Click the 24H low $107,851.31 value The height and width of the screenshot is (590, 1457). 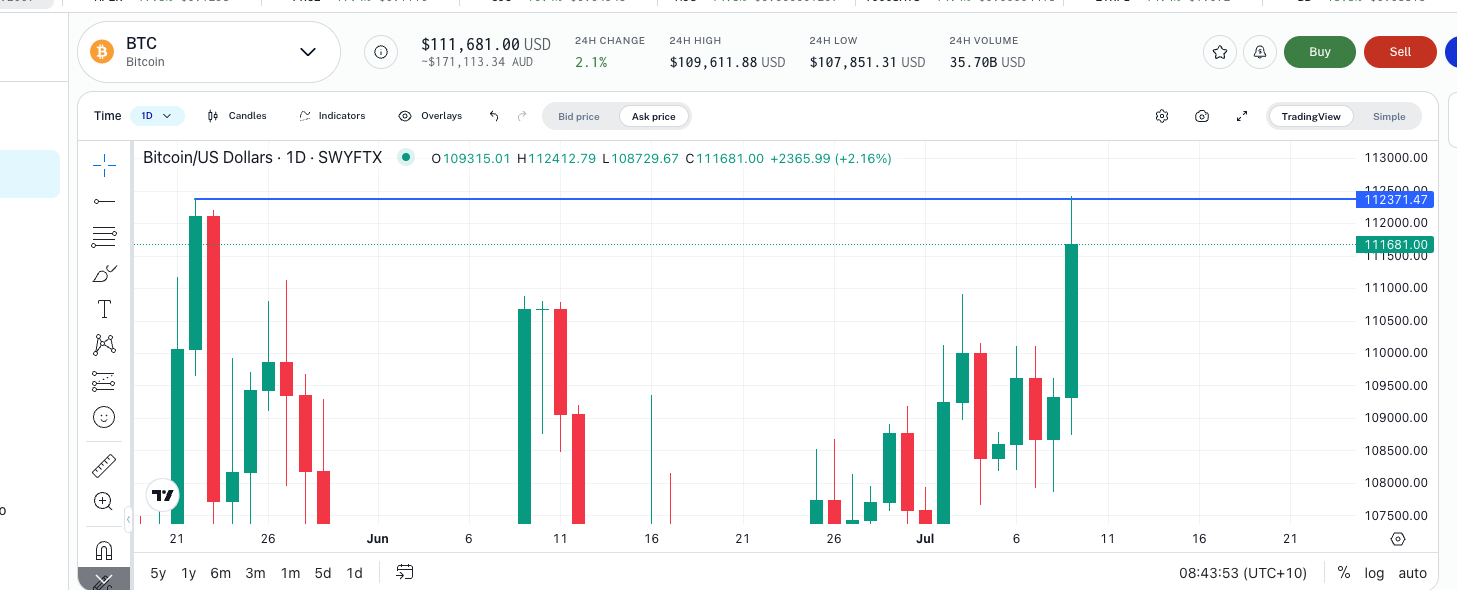867,62
